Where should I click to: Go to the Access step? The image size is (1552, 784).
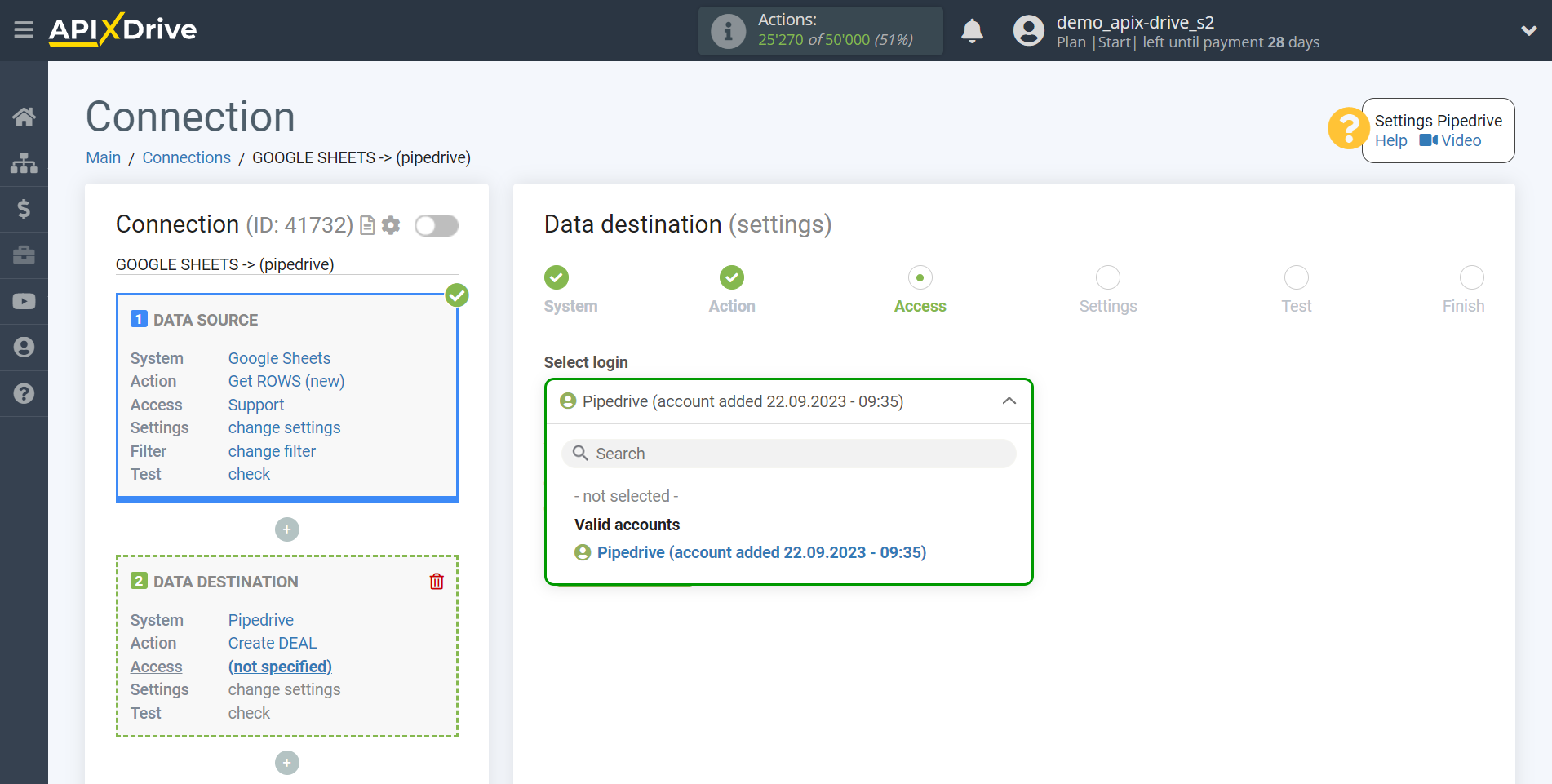(x=920, y=277)
